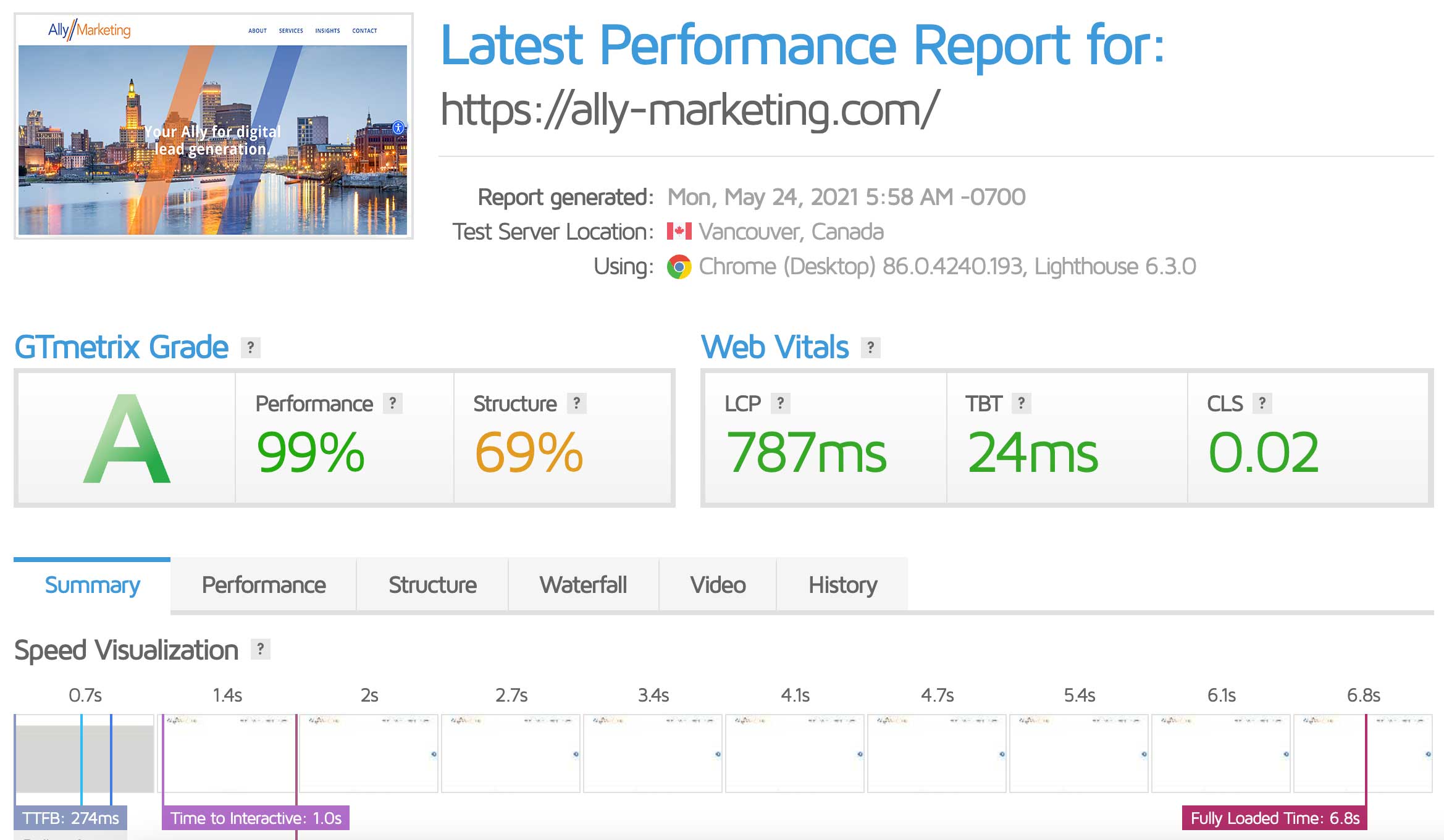Click the Speed Visualization help icon
Screen dimensions: 1444x840
(261, 649)
